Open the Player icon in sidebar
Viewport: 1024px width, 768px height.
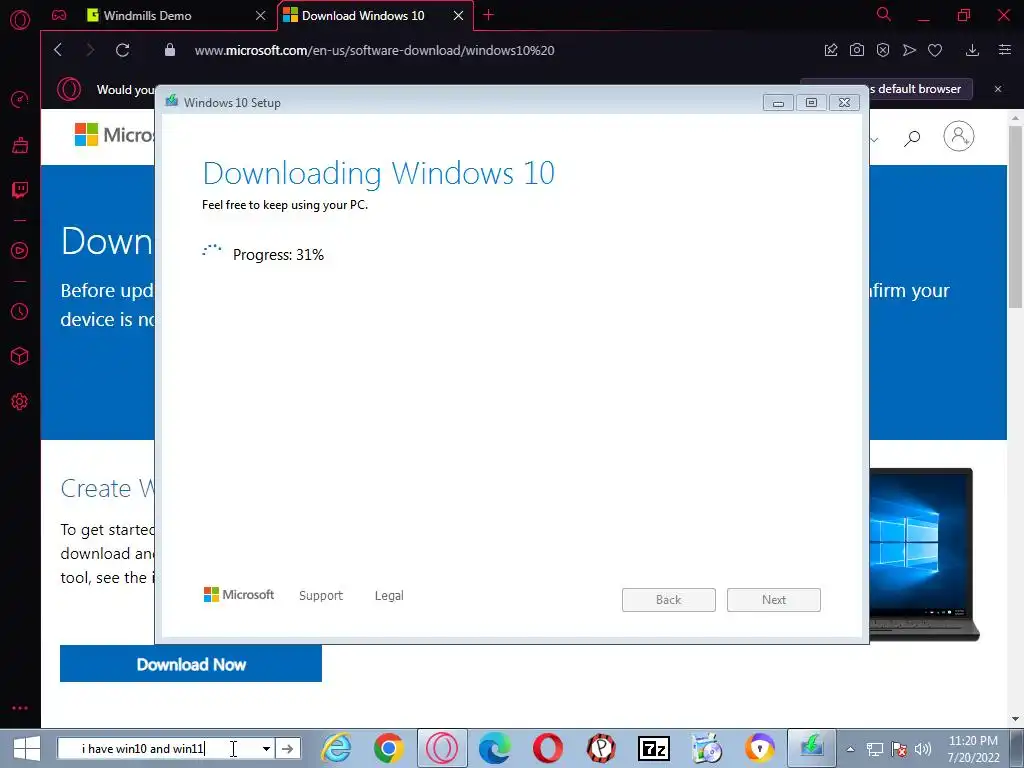20,251
